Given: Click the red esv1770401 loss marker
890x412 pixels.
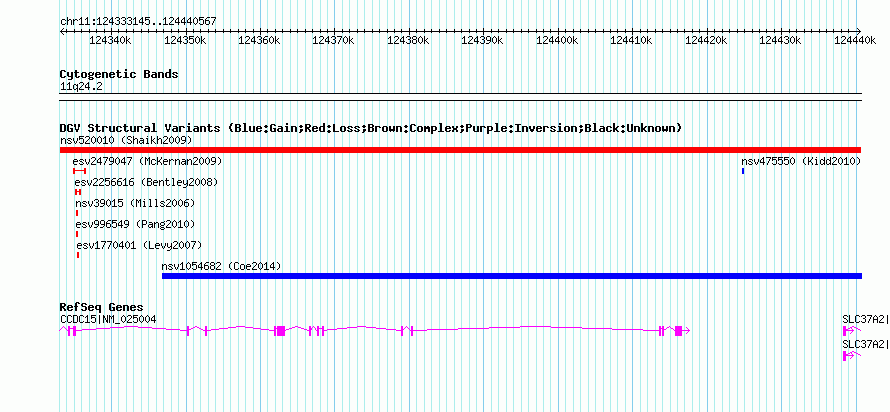Looking at the screenshot, I should pos(78,255).
